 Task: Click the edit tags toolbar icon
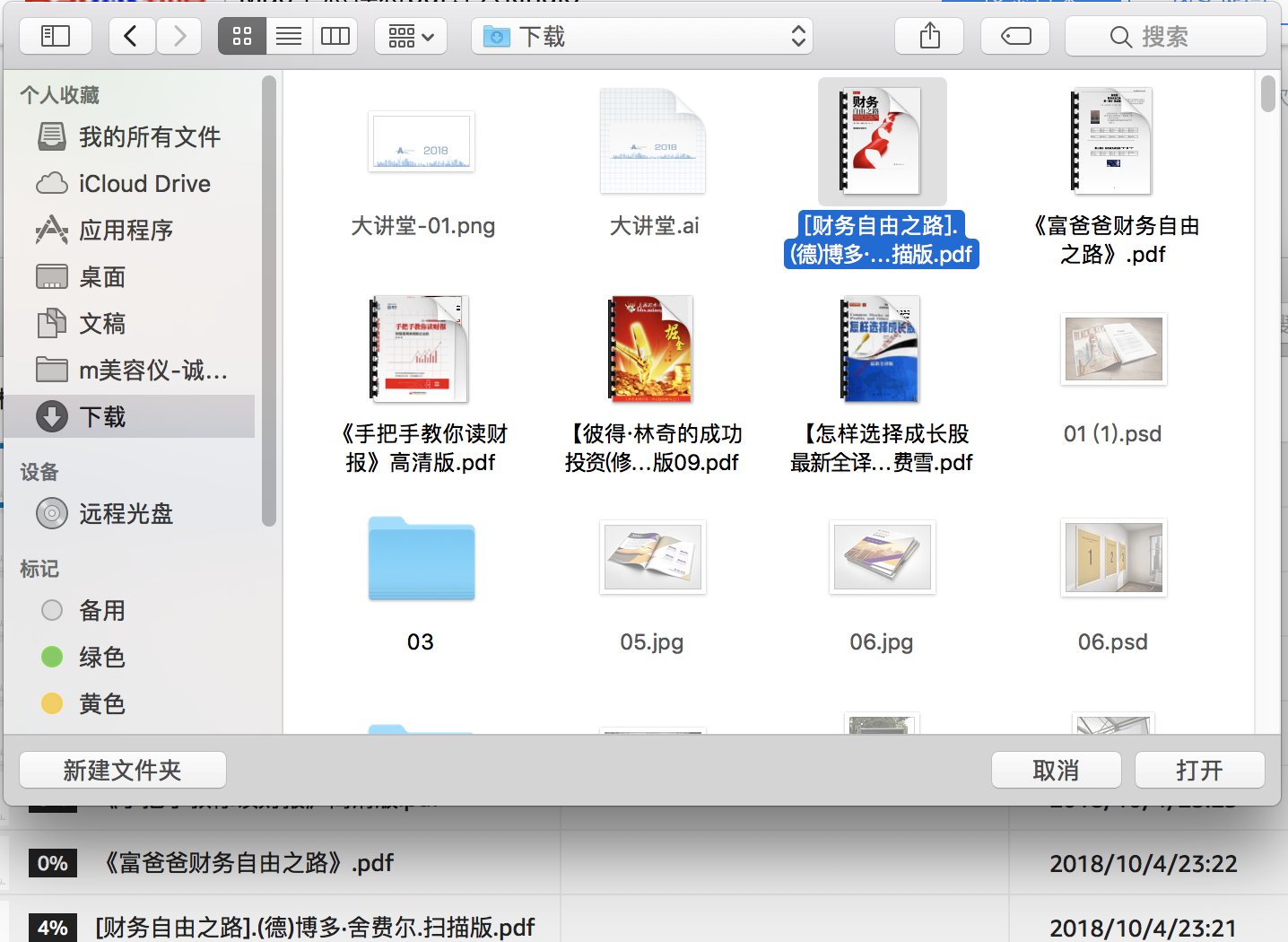1015,36
